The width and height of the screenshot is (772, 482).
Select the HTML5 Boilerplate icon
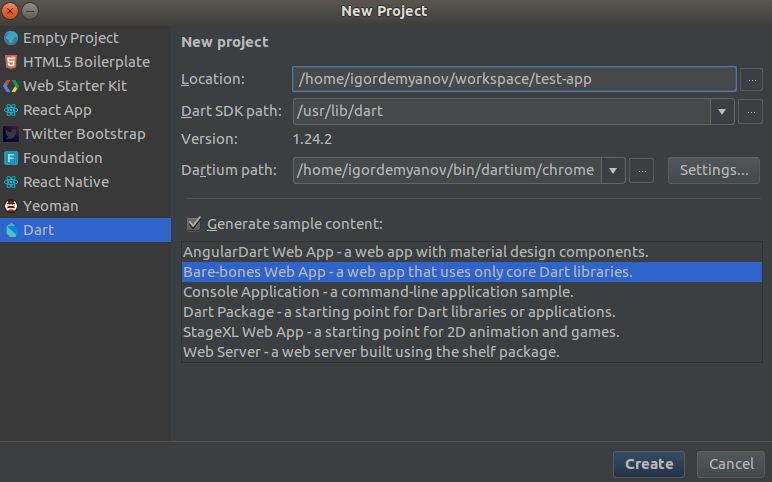pos(11,62)
